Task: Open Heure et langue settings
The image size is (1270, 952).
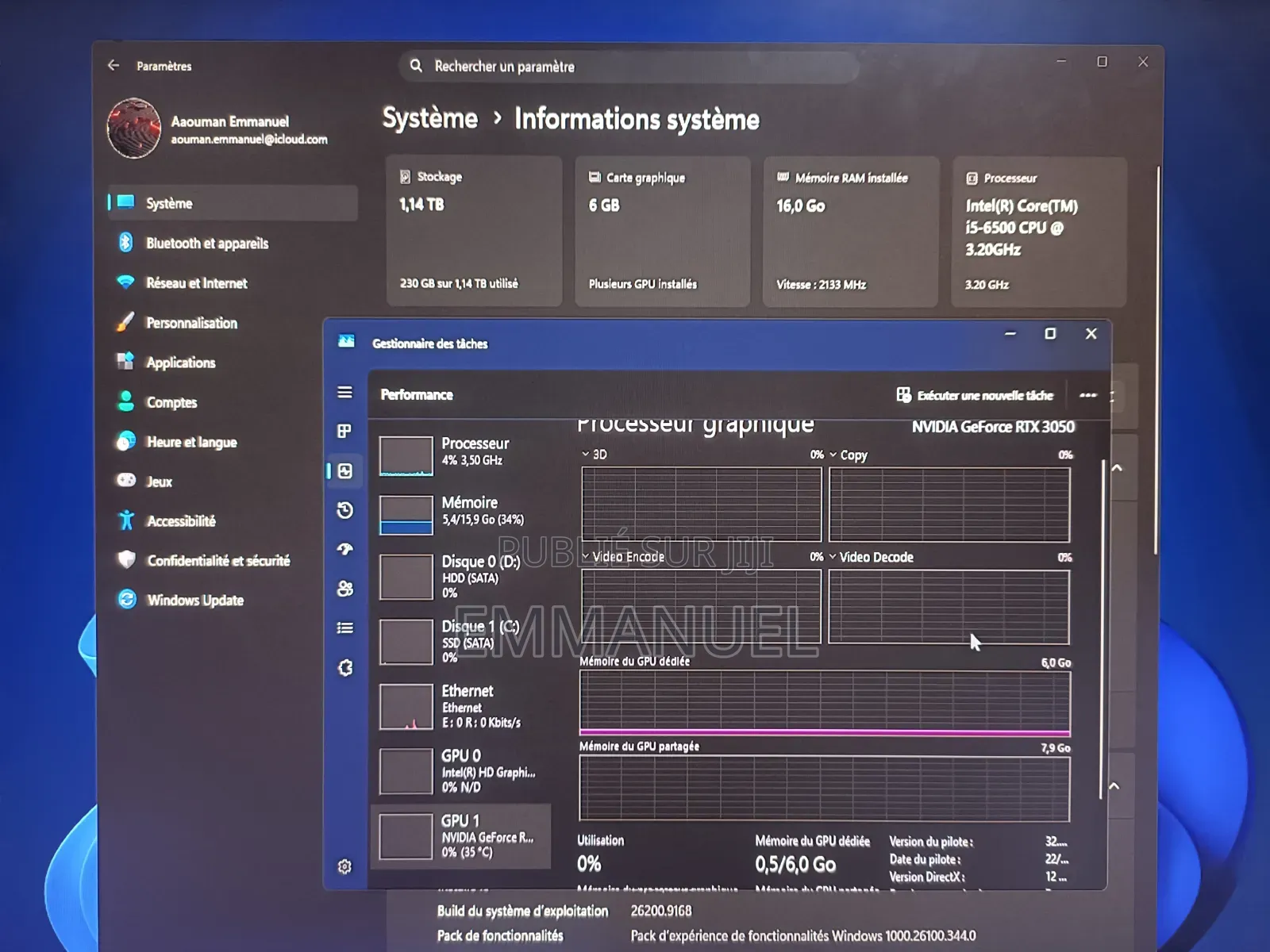Action: [x=214, y=441]
